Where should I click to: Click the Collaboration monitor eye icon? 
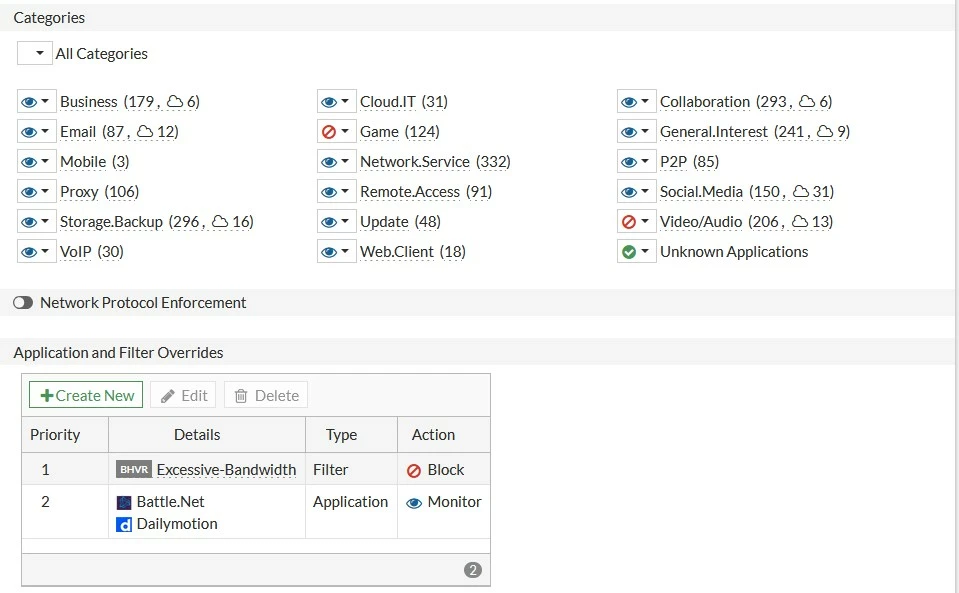coord(629,101)
